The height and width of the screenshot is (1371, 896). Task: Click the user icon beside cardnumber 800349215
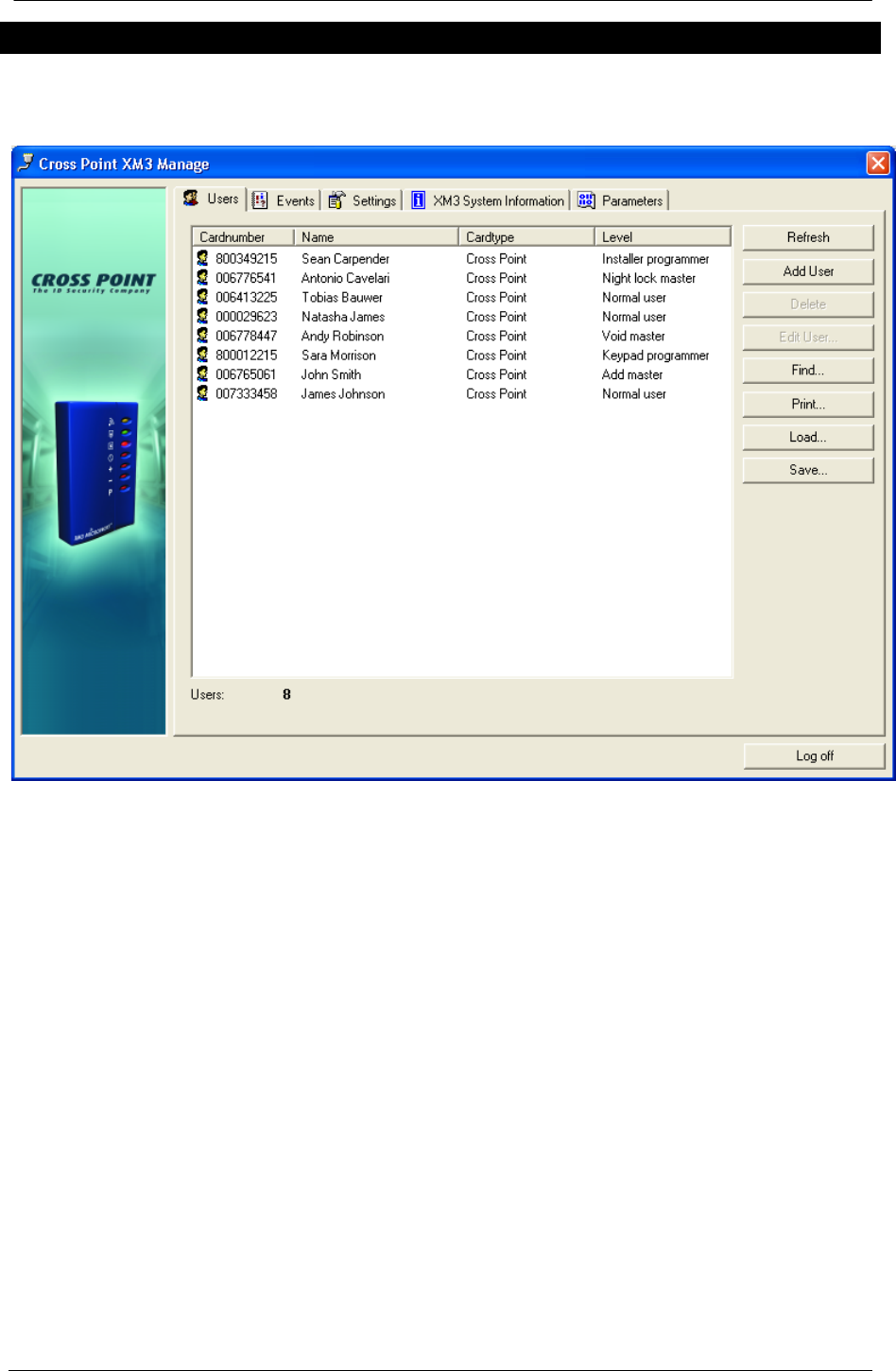(x=202, y=258)
